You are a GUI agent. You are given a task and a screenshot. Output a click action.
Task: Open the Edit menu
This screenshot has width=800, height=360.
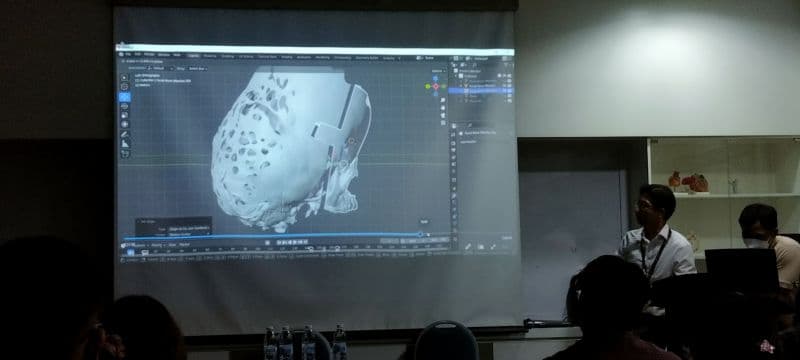click(x=137, y=55)
